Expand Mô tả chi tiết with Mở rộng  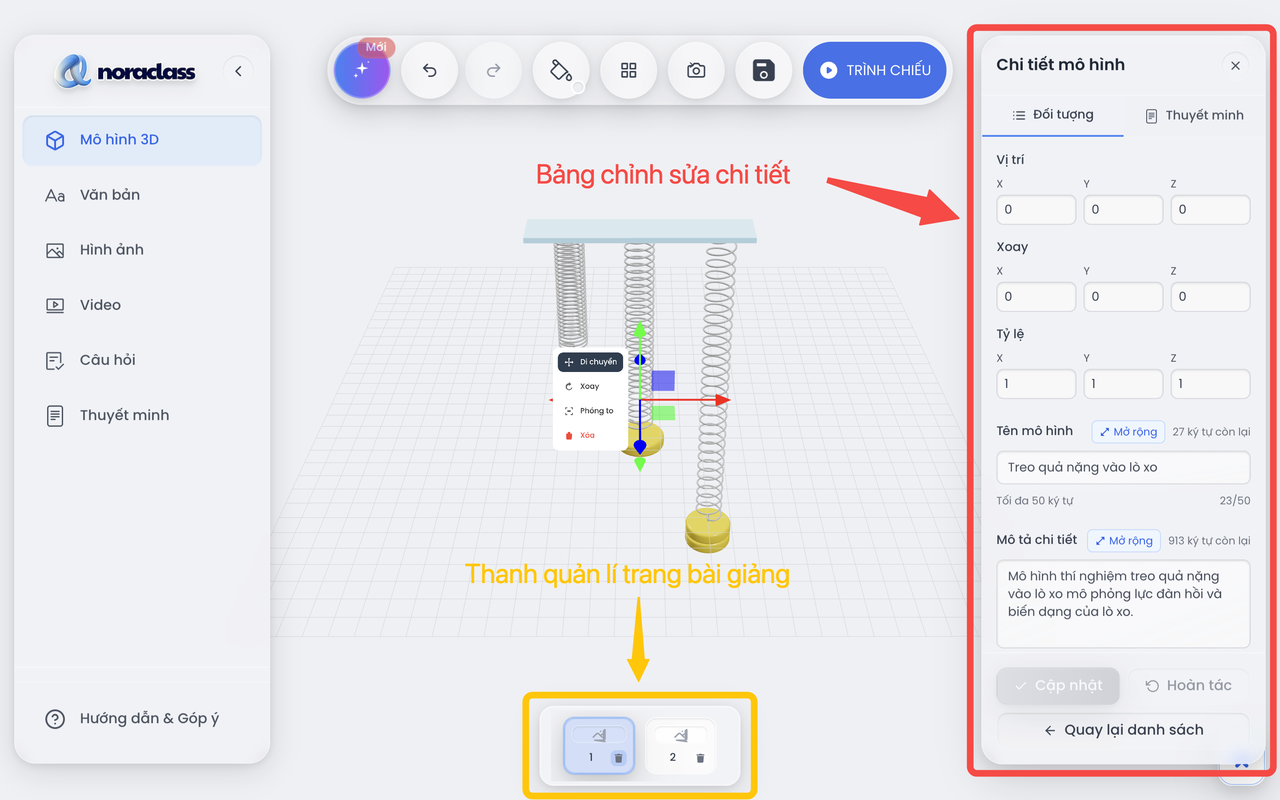click(1124, 541)
